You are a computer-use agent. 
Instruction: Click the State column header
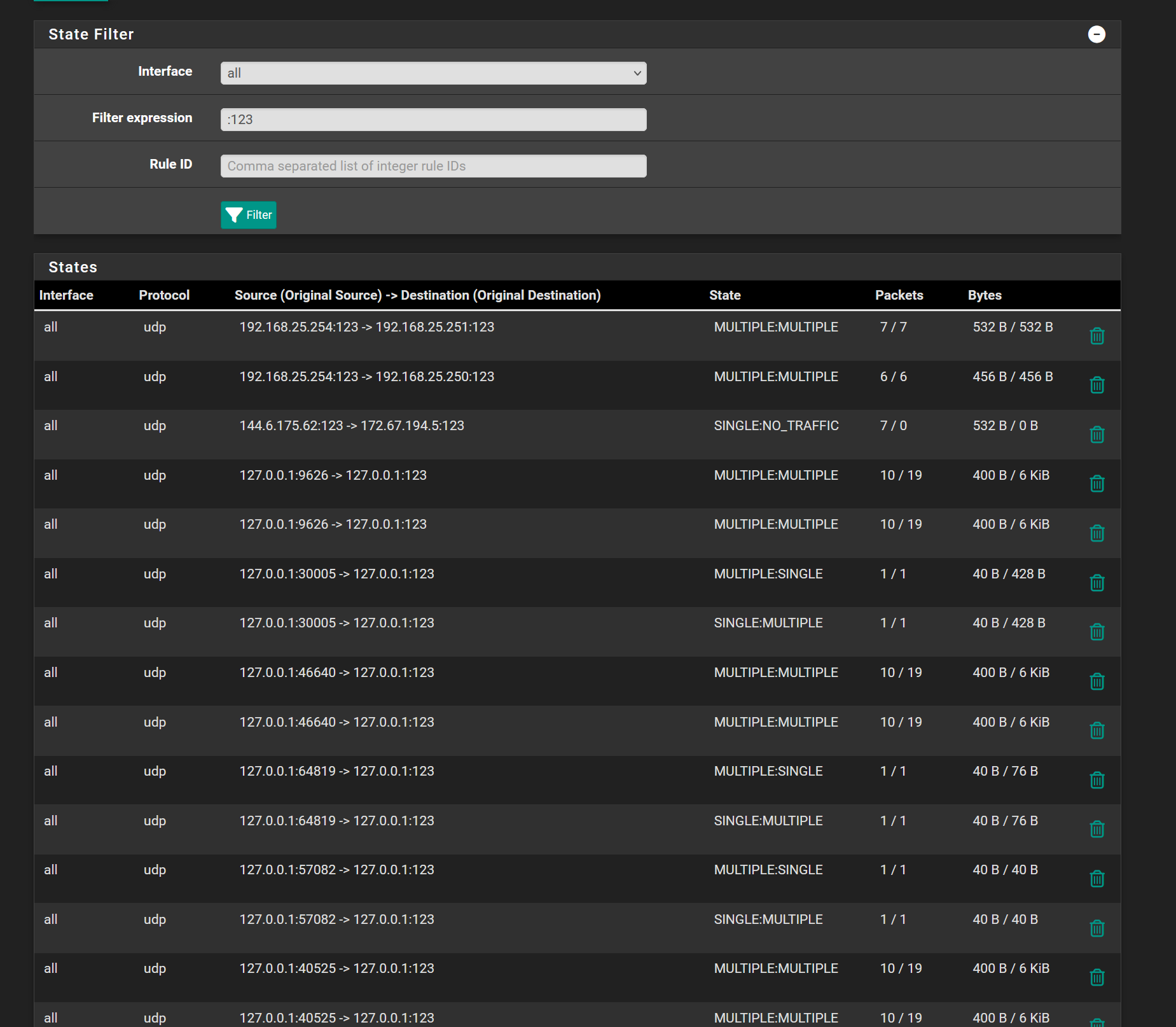725,295
